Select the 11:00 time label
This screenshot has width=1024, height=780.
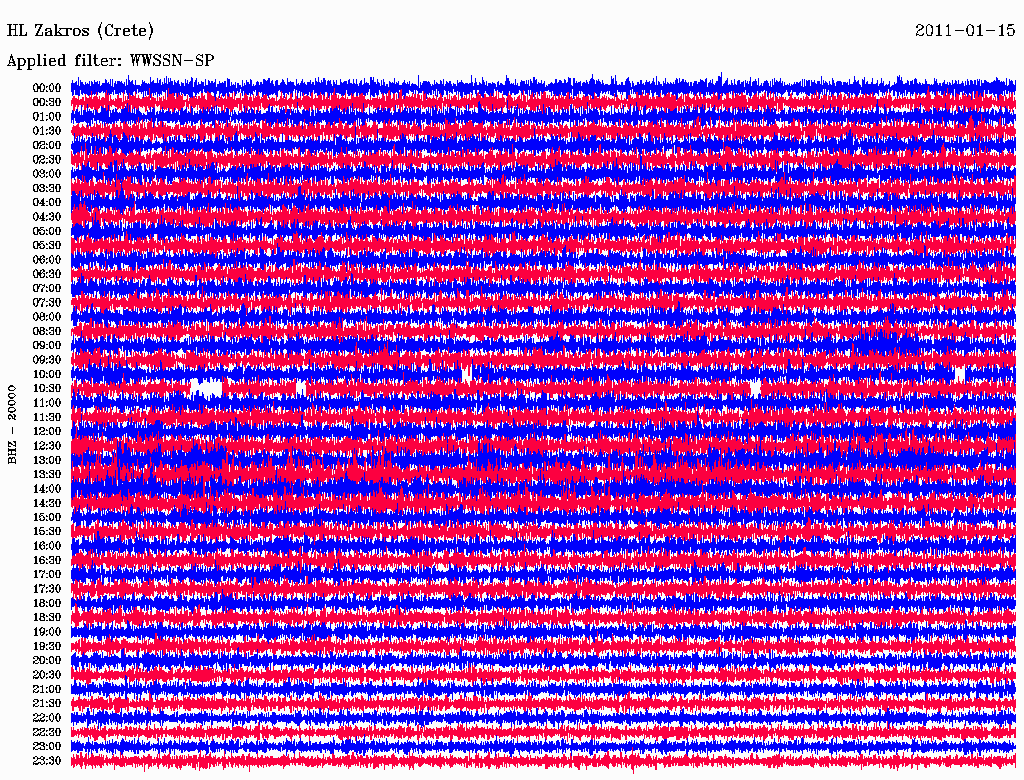[x=47, y=402]
